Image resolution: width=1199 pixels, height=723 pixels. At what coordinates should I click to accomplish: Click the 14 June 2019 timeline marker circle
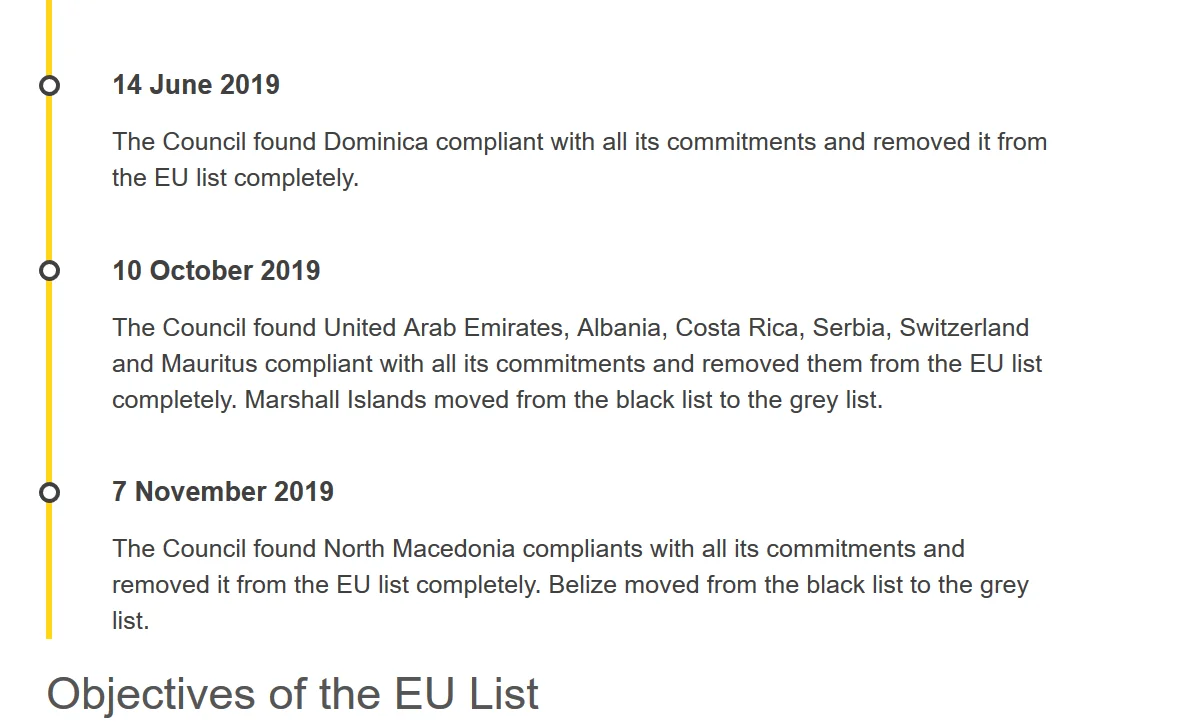click(50, 86)
